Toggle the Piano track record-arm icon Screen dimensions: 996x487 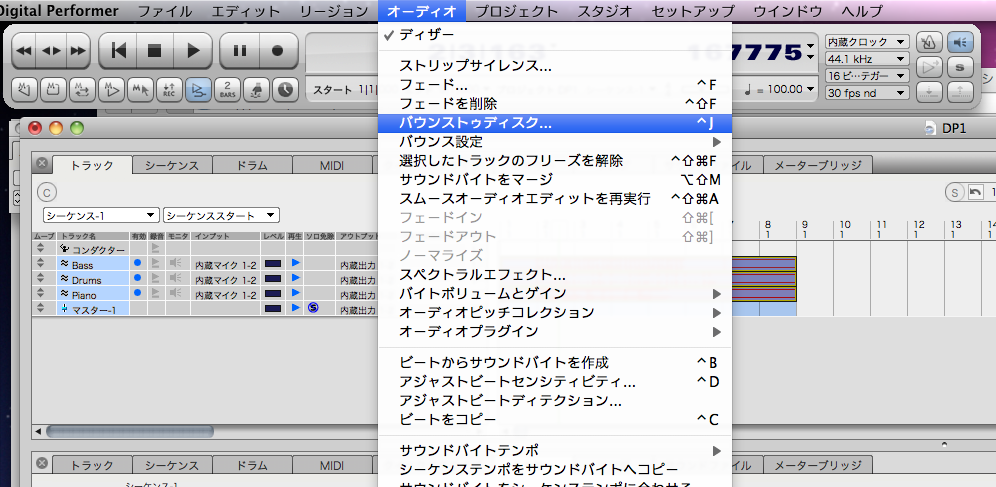point(156,293)
